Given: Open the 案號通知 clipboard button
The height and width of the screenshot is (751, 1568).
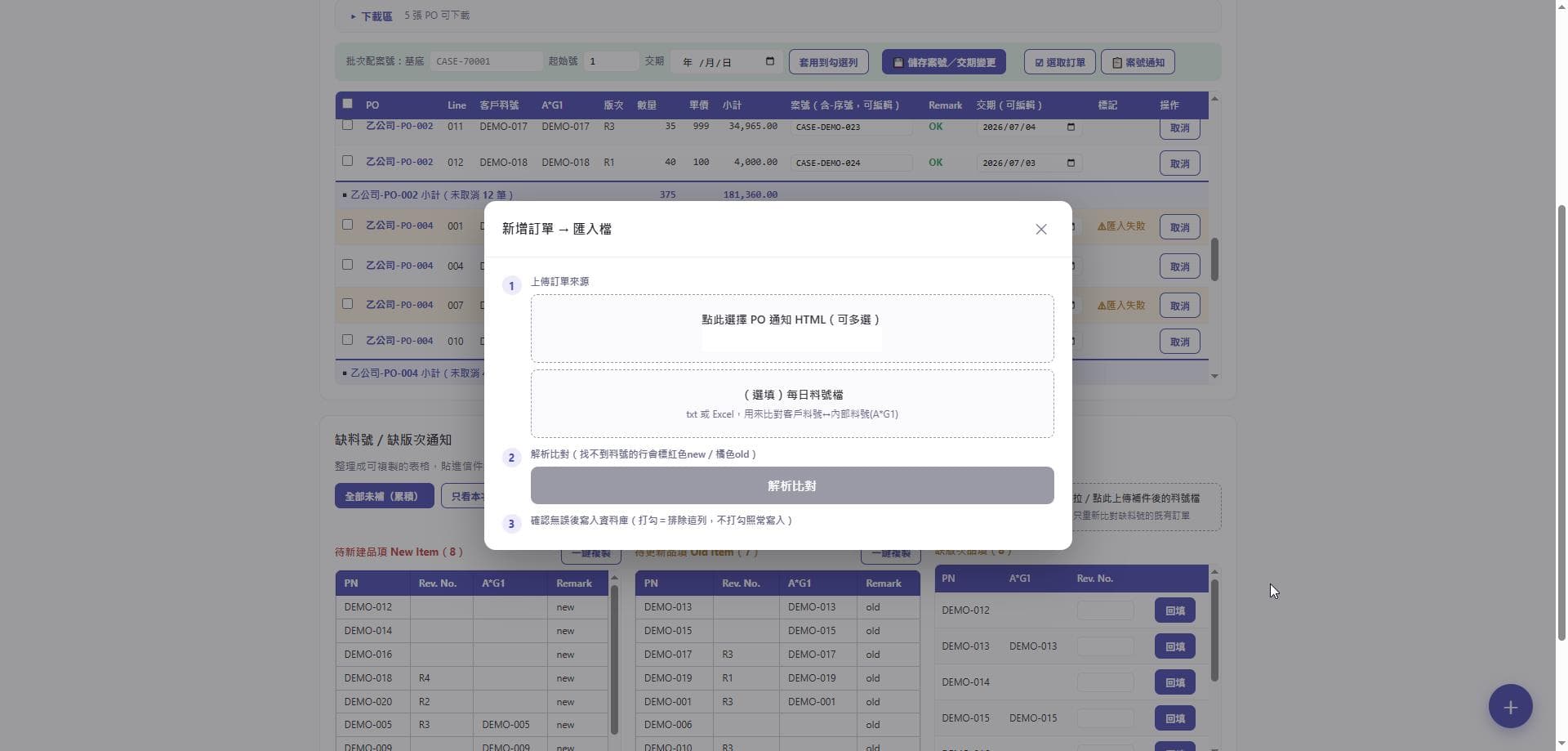Looking at the screenshot, I should 1138,62.
